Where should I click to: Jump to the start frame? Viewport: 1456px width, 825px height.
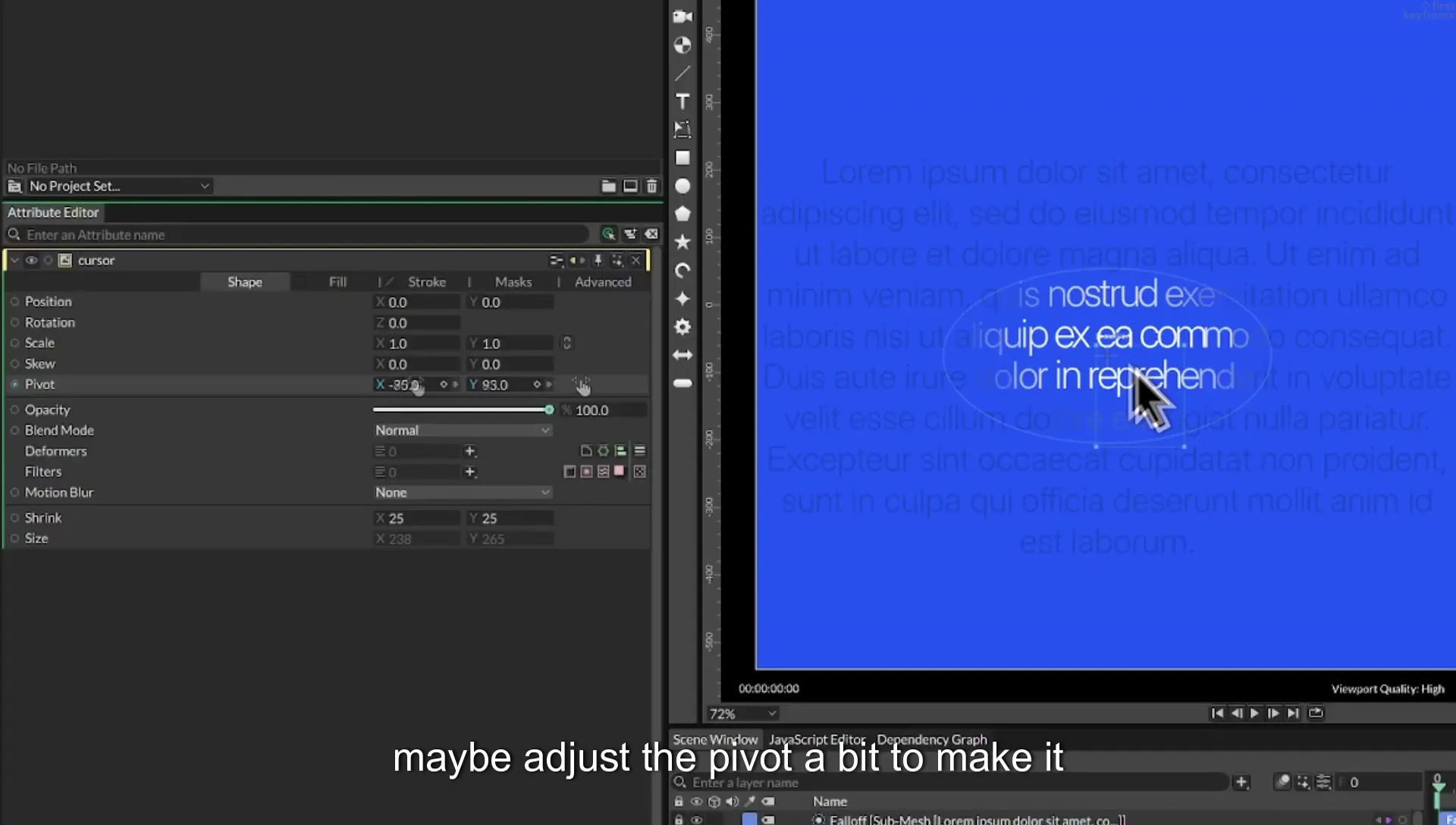click(1217, 713)
